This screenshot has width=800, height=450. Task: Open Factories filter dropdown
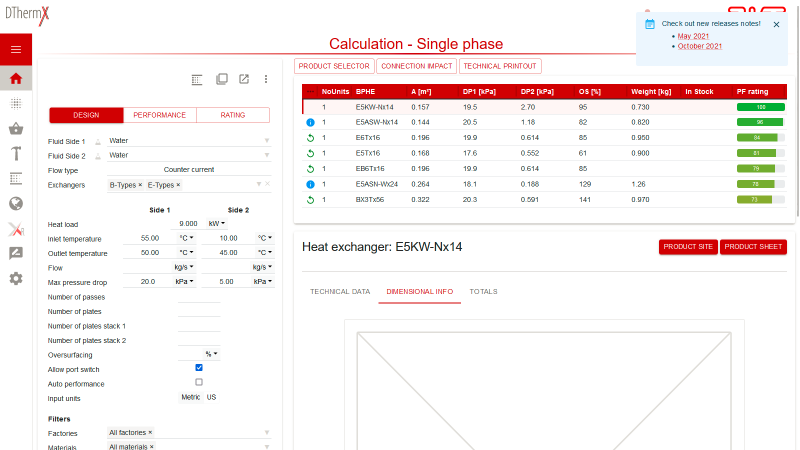(x=266, y=433)
